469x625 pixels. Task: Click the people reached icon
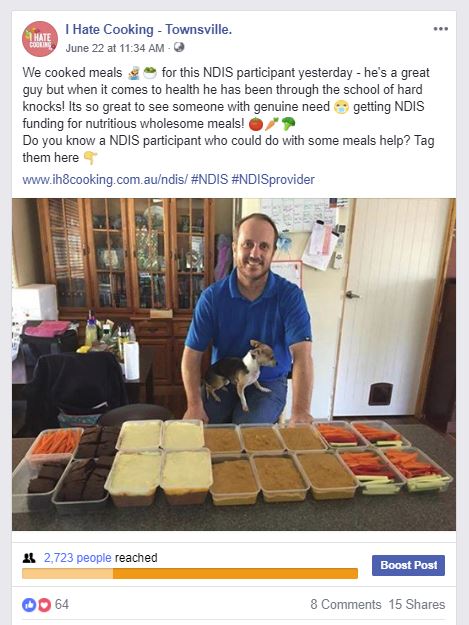point(29,558)
